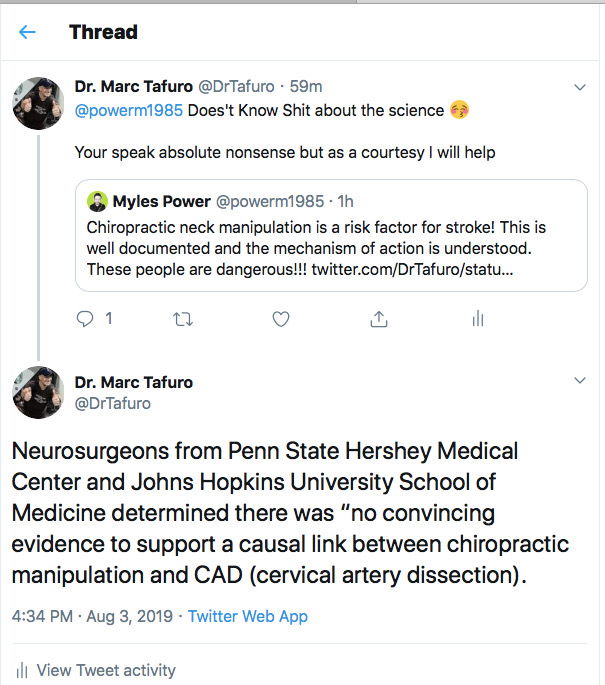Click the back arrow in Thread header
The image size is (605, 685).
tap(27, 32)
